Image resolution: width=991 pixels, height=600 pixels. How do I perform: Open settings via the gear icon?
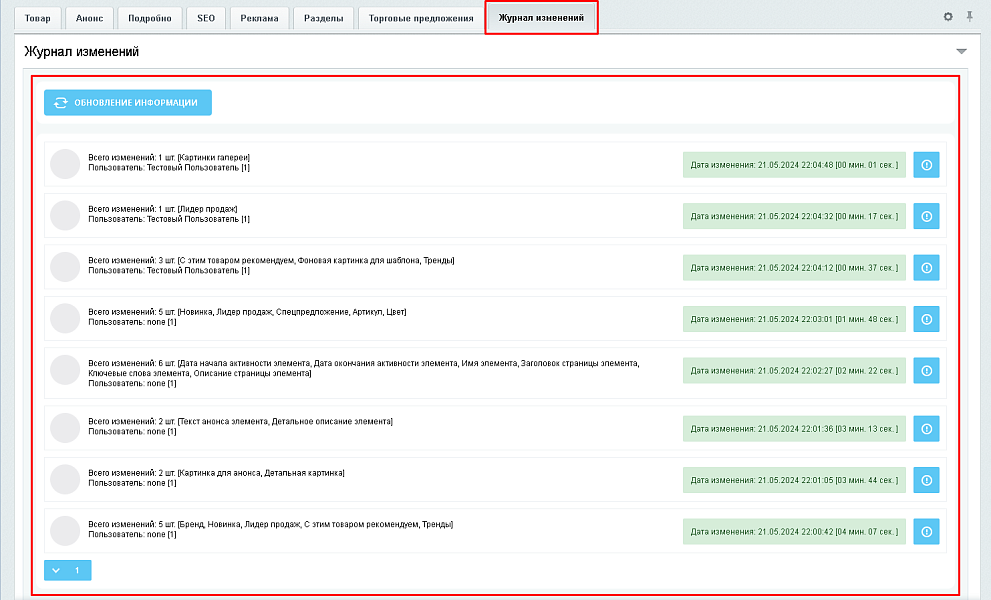tap(948, 17)
